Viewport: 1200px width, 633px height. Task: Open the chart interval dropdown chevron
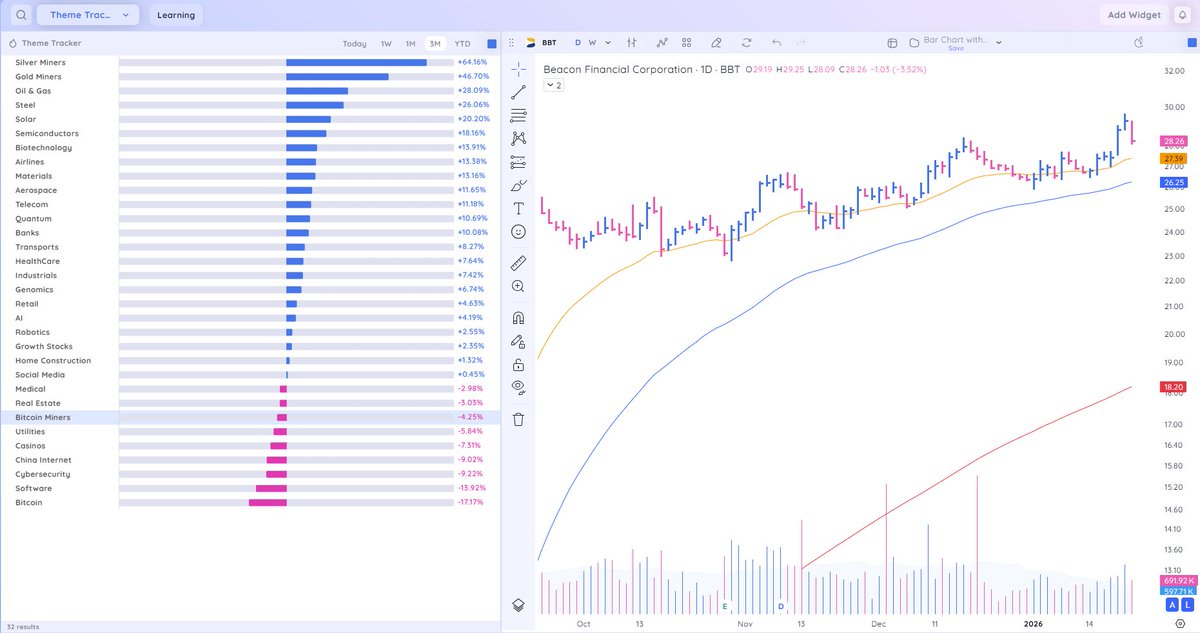click(607, 43)
